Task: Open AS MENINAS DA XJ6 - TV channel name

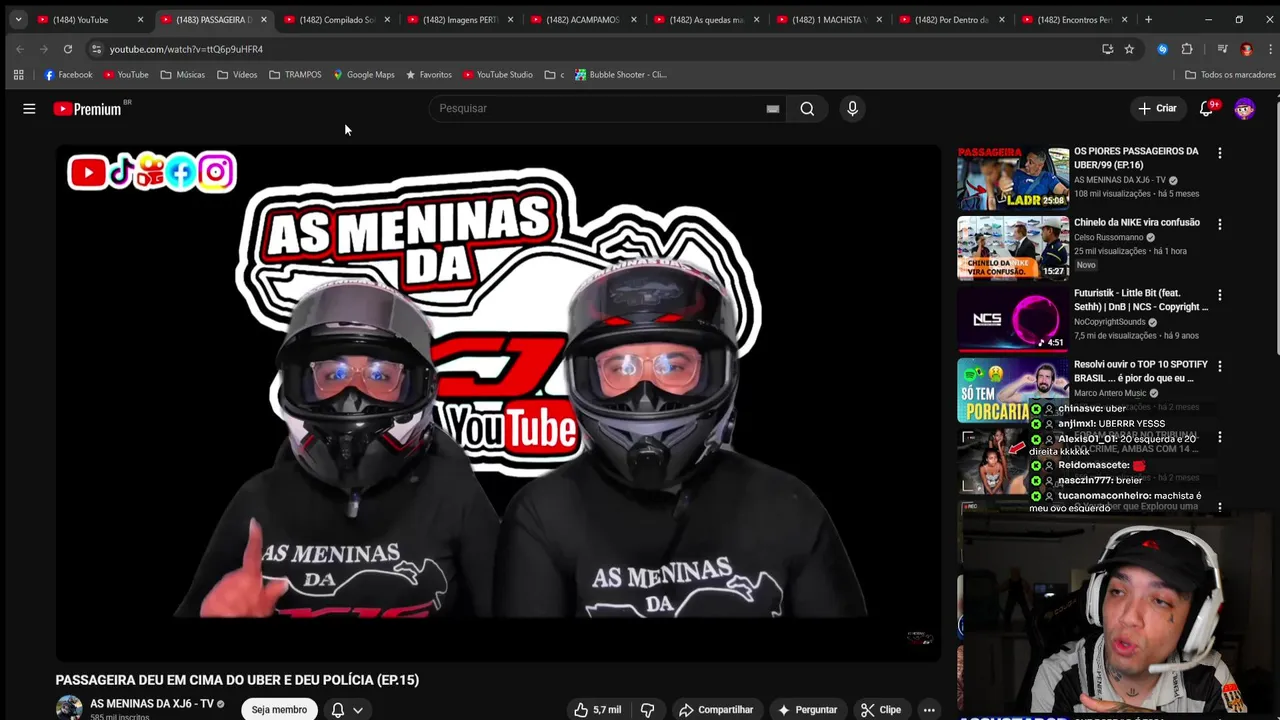Action: (152, 704)
